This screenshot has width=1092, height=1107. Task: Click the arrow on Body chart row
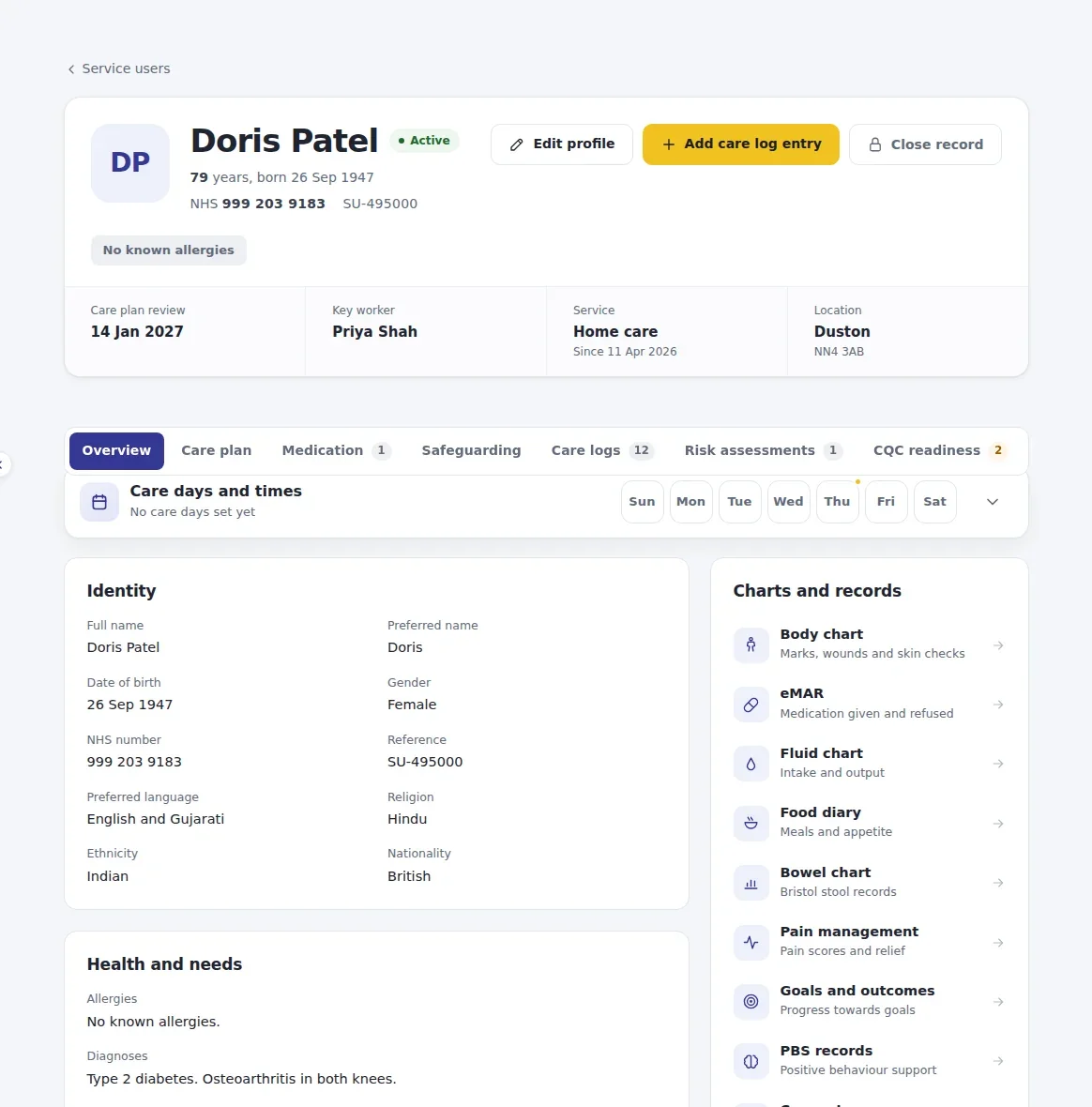[x=998, y=645]
